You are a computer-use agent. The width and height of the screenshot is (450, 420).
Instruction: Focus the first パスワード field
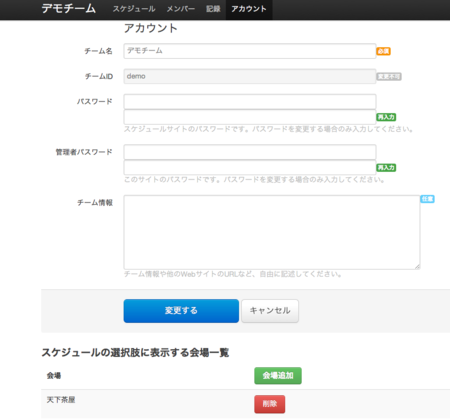coord(250,102)
